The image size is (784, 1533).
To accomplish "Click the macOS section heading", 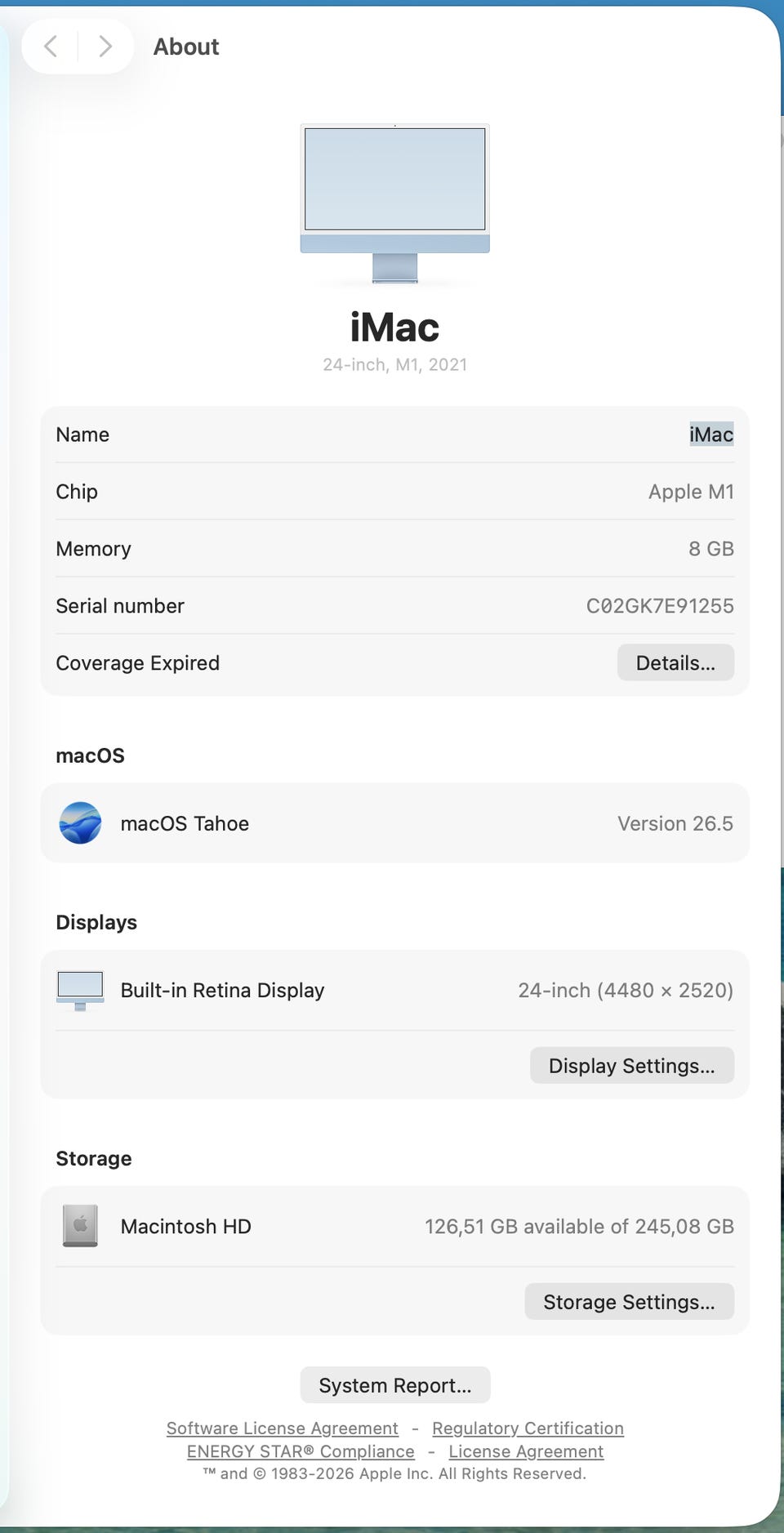I will pyautogui.click(x=90, y=755).
